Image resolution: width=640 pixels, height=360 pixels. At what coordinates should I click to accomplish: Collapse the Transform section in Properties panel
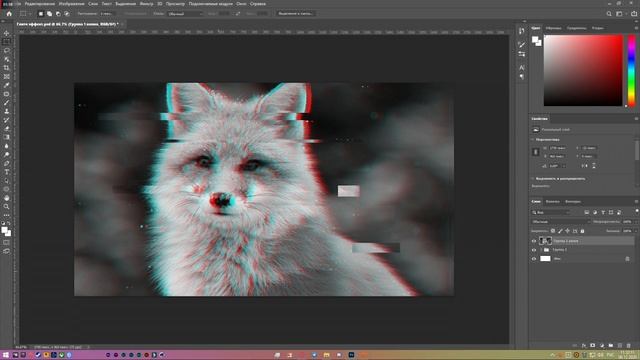(x=533, y=140)
